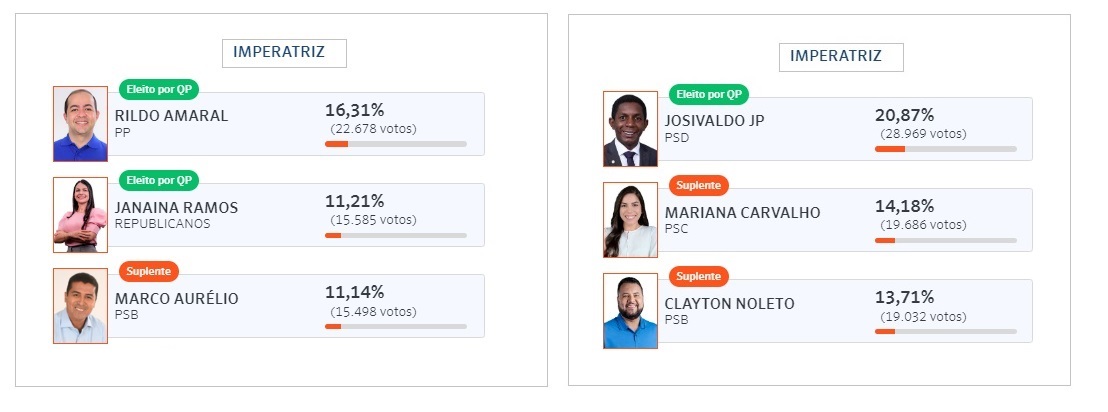Click Rildo Amaral's 16,31% vote bar
This screenshot has width=1108, height=412.
[395, 144]
